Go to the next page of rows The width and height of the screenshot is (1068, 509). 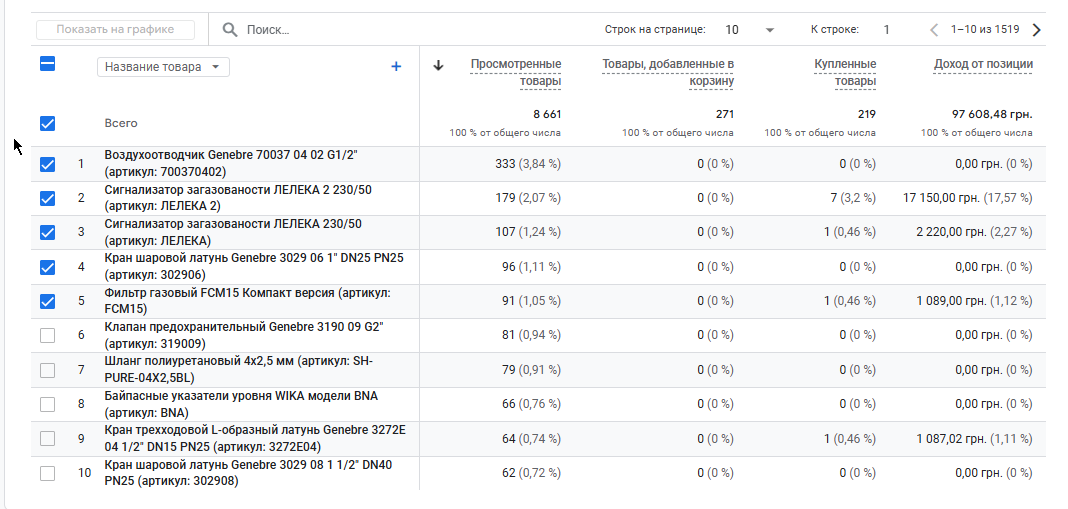[1036, 30]
